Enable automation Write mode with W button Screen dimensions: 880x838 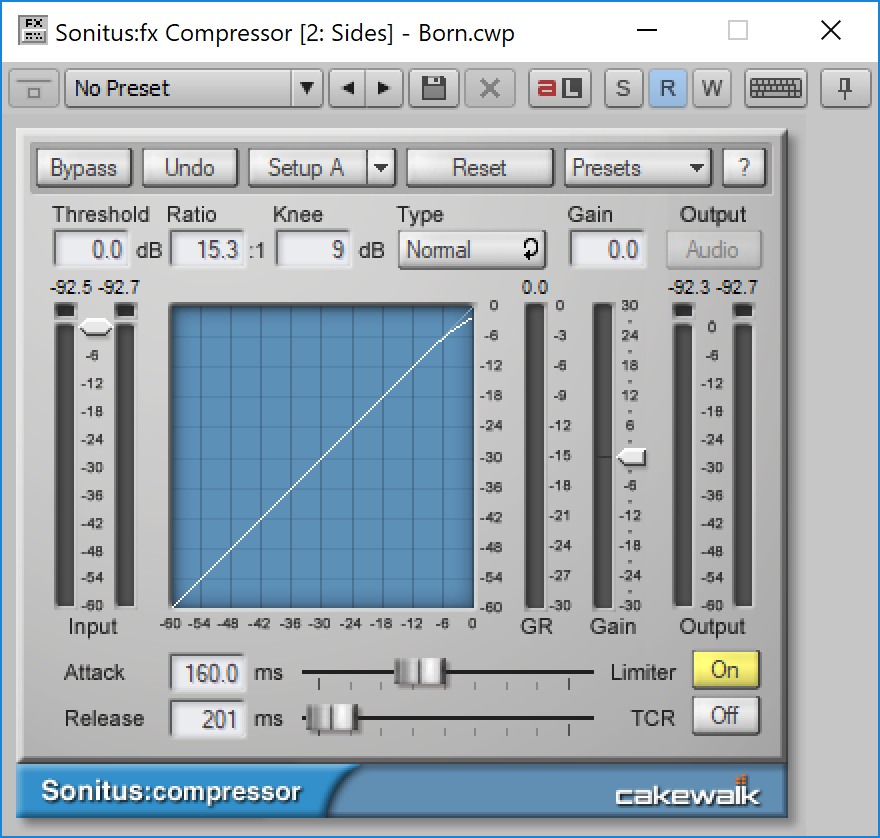click(711, 88)
